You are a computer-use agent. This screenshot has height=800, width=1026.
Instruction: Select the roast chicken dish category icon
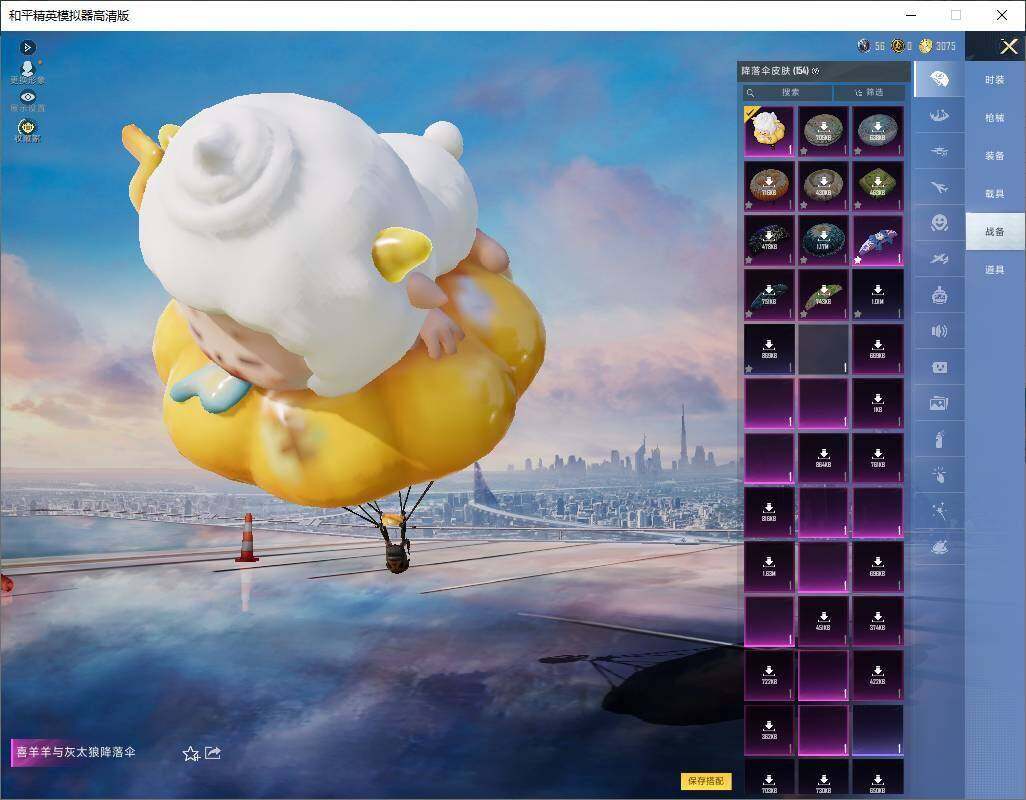939,547
